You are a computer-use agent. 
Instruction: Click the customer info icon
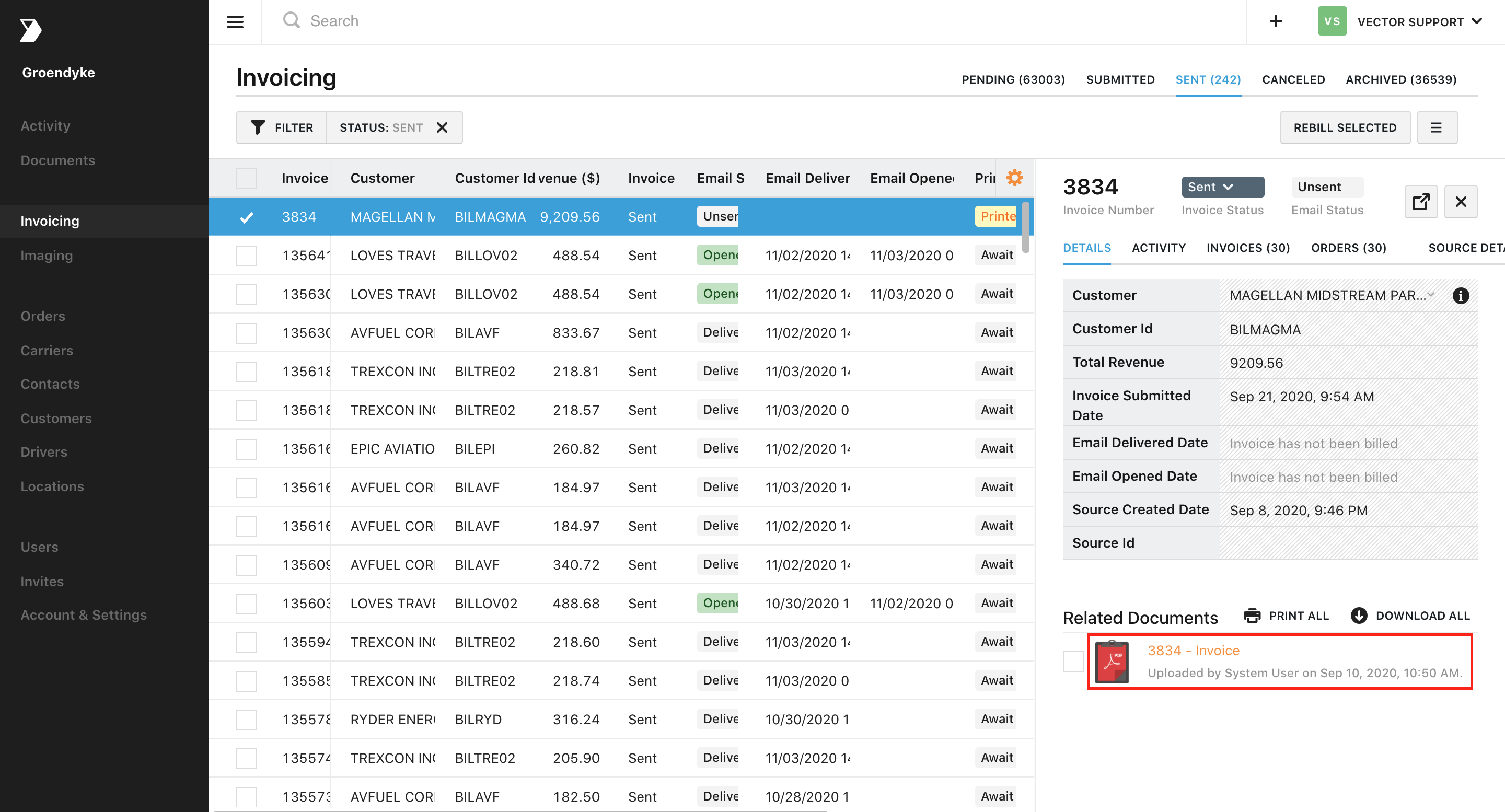1461,296
